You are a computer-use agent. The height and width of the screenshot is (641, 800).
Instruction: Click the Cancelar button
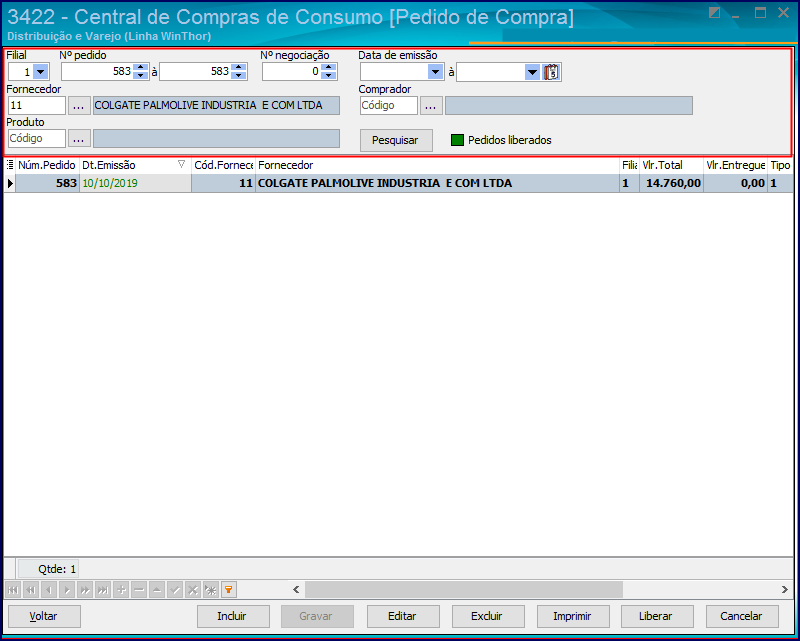(x=742, y=617)
